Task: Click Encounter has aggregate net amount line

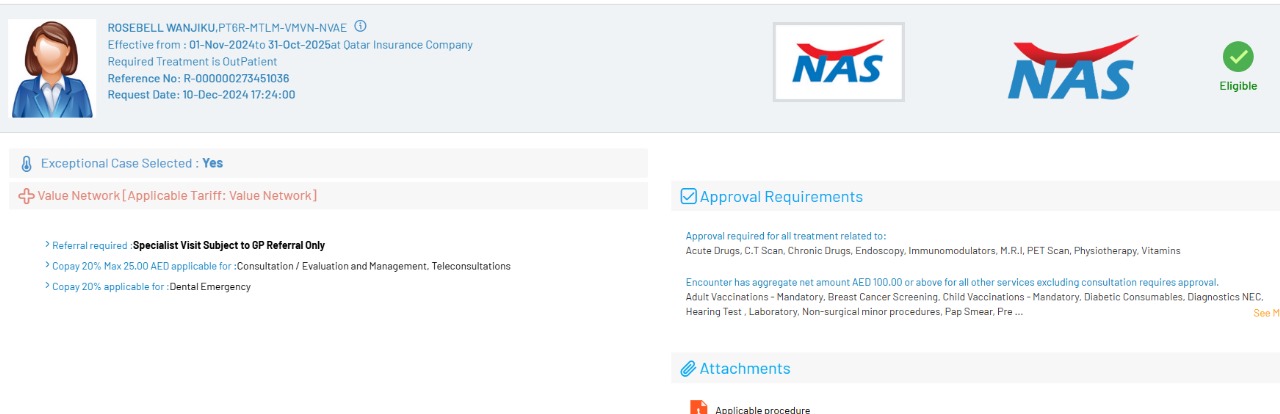Action: click(952, 282)
